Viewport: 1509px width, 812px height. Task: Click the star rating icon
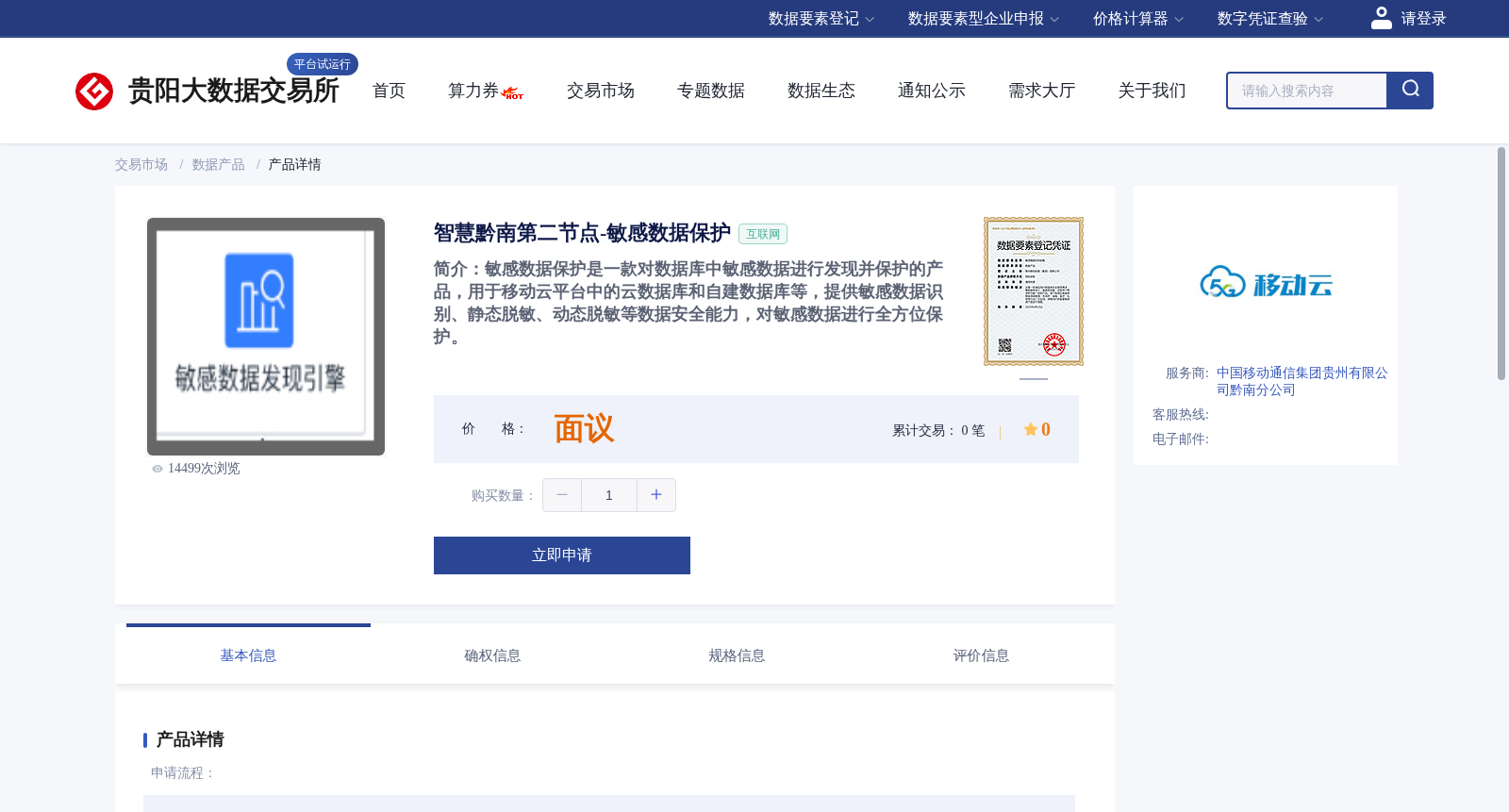pyautogui.click(x=1030, y=430)
